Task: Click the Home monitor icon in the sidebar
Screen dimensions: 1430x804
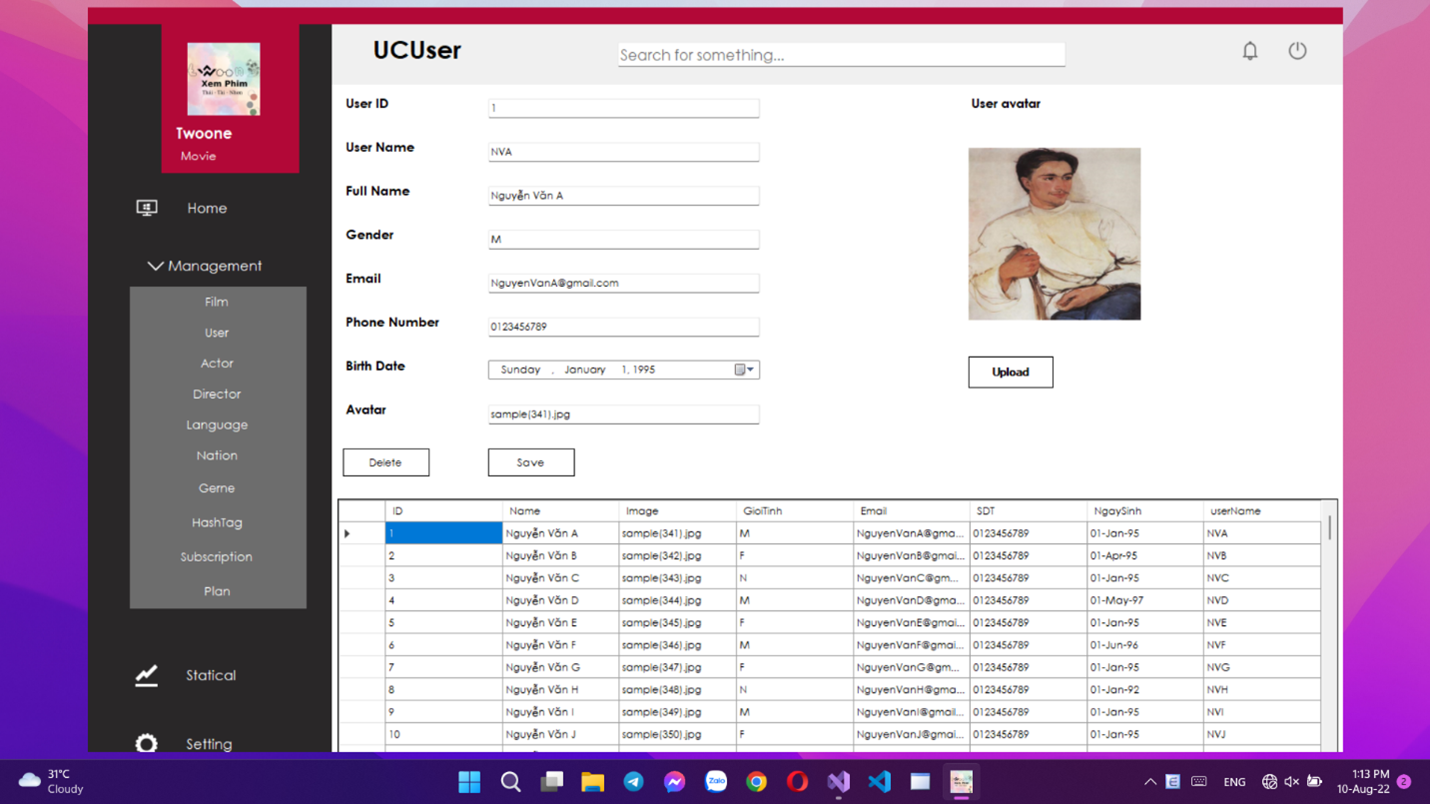Action: pos(147,208)
